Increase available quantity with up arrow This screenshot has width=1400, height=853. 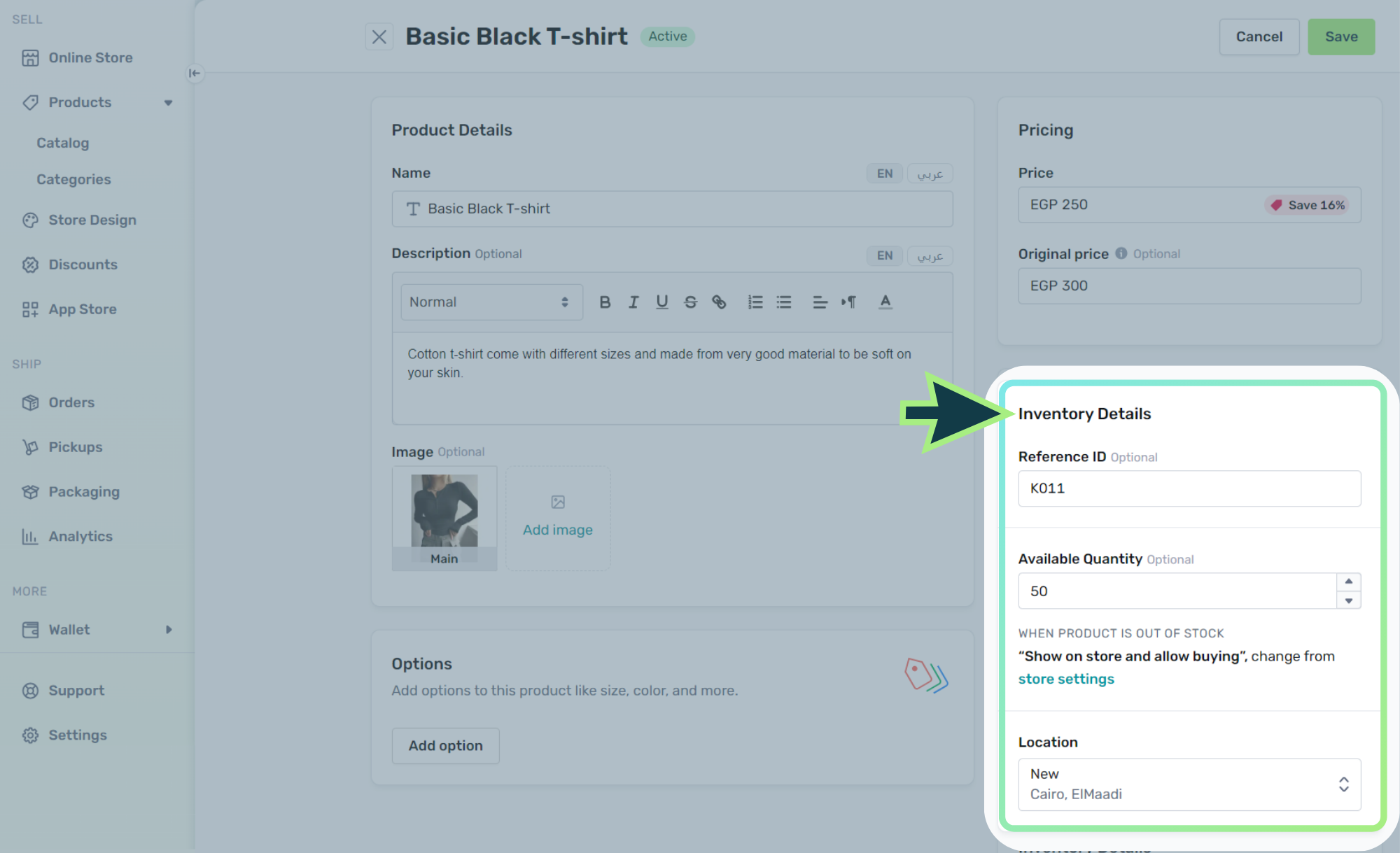coord(1348,581)
